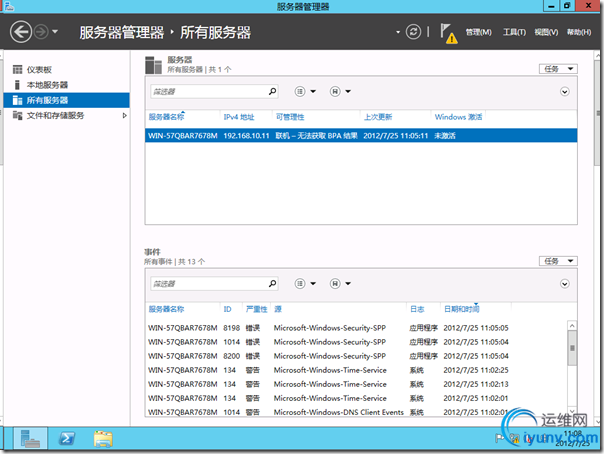Click the 仪表板 dashboard icon
The height and width of the screenshot is (454, 604).
(17, 70)
